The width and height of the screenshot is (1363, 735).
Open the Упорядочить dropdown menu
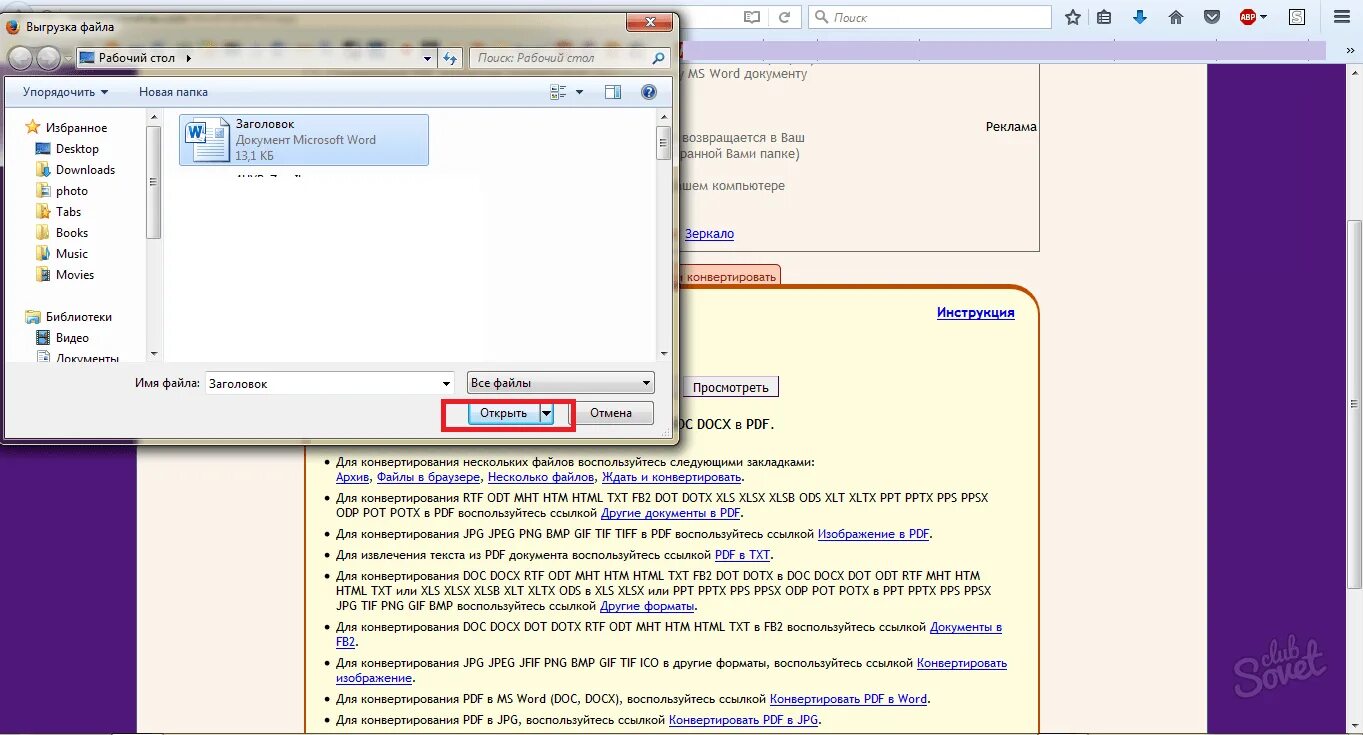click(66, 92)
